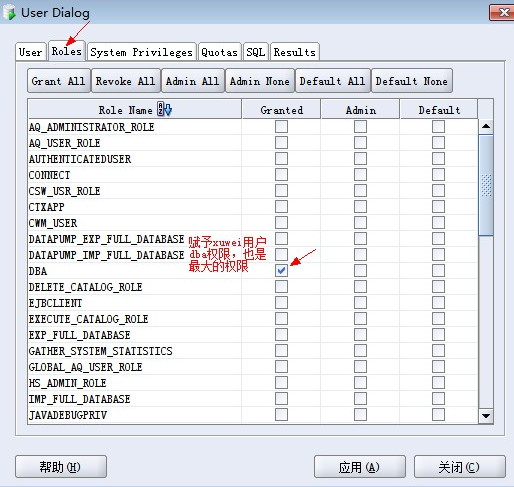Select the HS_ADMIN_ROLE name

67,383
